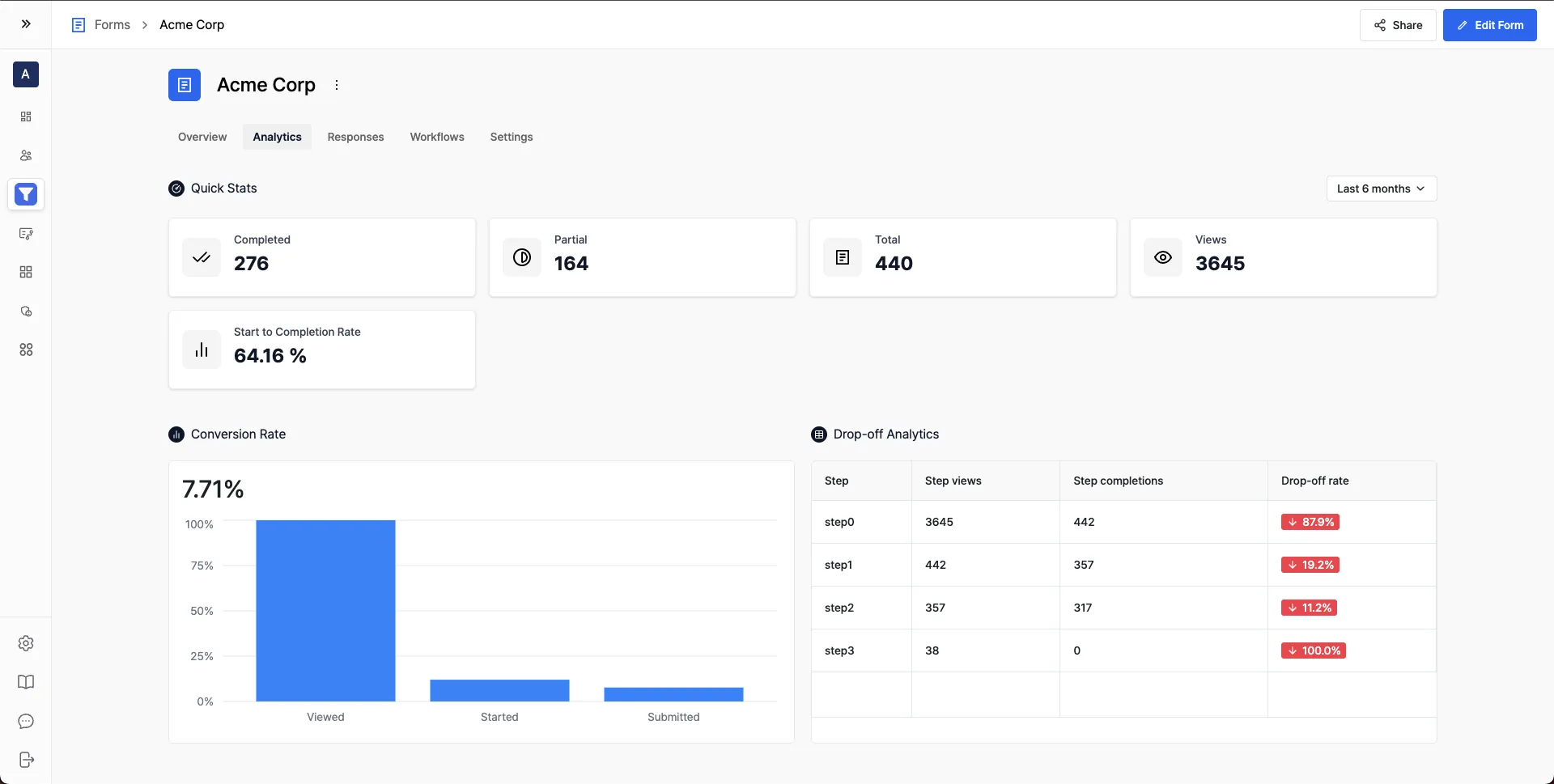Click the 11.2% drop-off badge
Screen dimensions: 1554x784
[1309, 608]
